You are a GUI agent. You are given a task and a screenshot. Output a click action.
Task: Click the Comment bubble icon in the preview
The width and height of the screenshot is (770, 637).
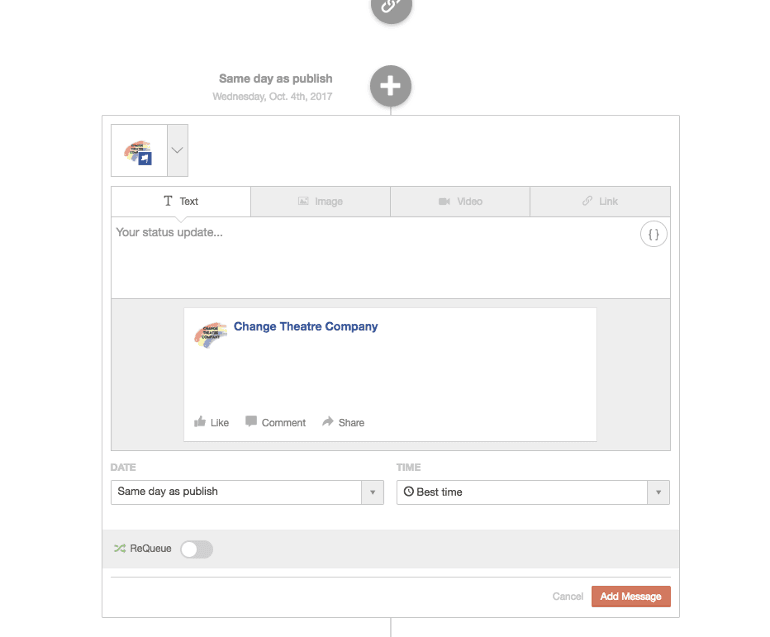tap(251, 422)
